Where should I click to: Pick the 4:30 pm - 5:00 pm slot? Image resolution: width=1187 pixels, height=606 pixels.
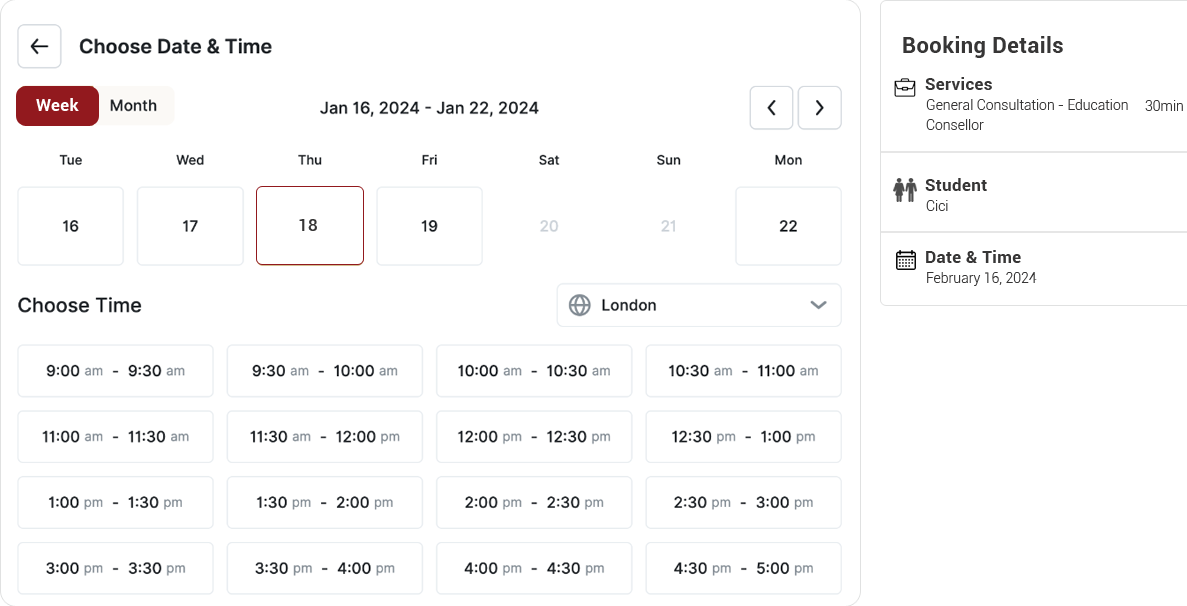tap(743, 568)
